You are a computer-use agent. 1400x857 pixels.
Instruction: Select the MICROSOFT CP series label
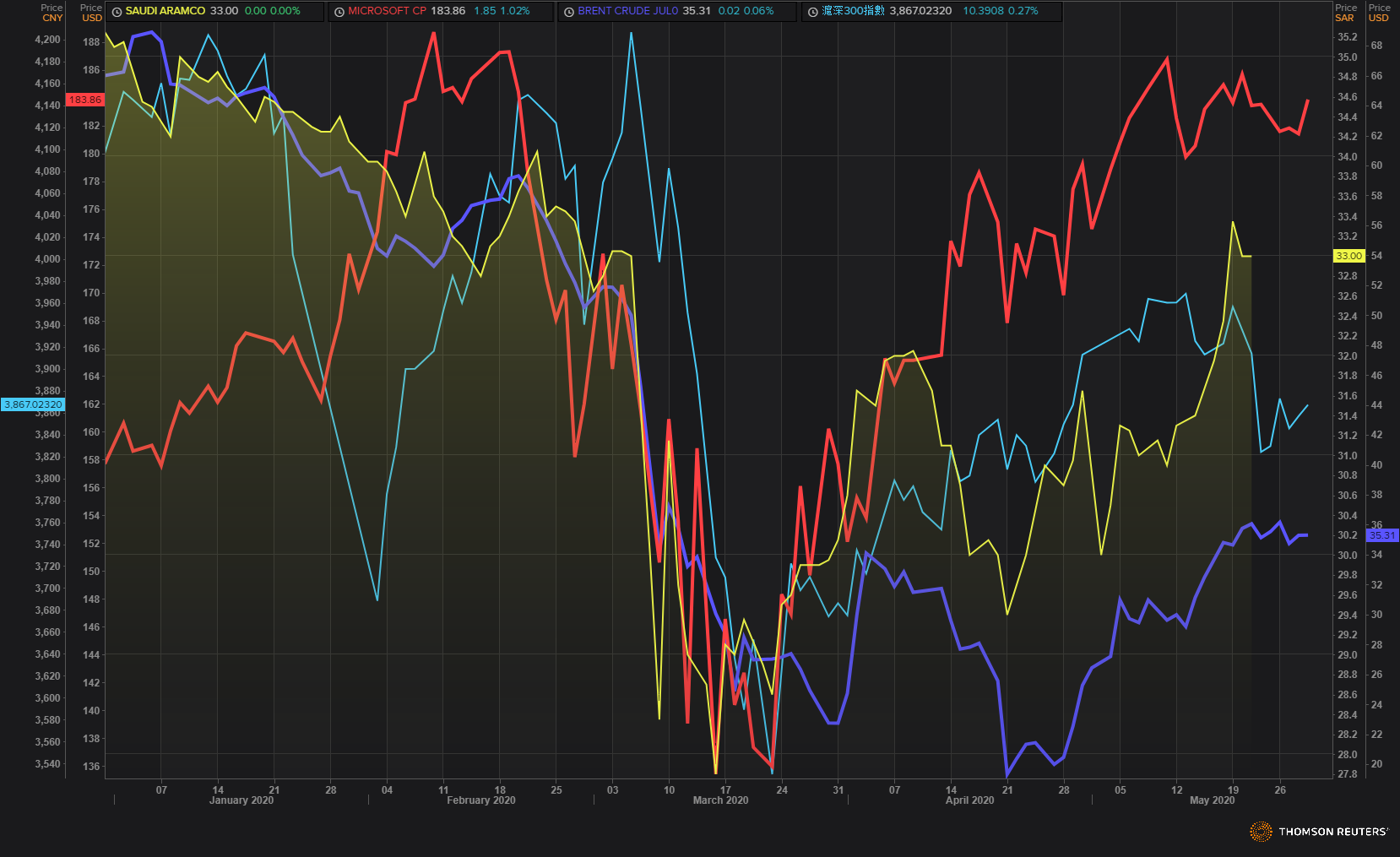click(x=387, y=11)
